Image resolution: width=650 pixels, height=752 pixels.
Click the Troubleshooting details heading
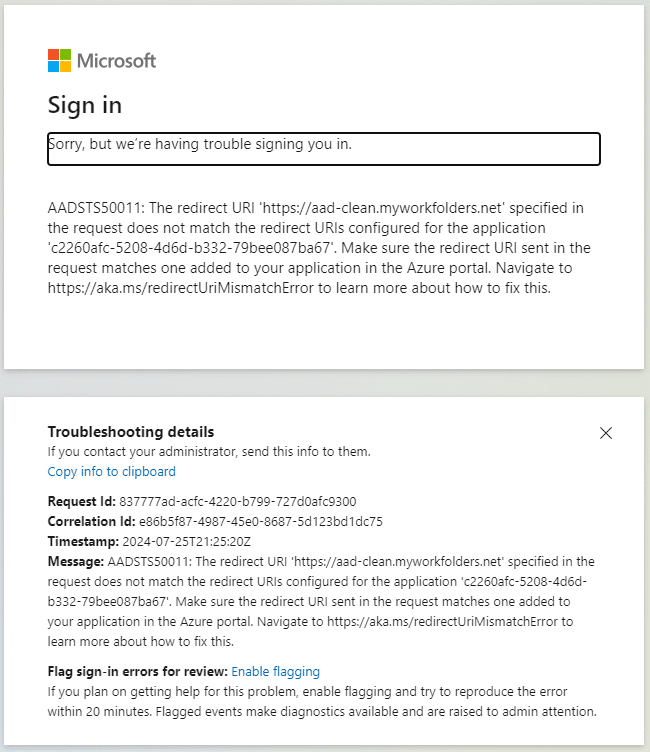[131, 432]
